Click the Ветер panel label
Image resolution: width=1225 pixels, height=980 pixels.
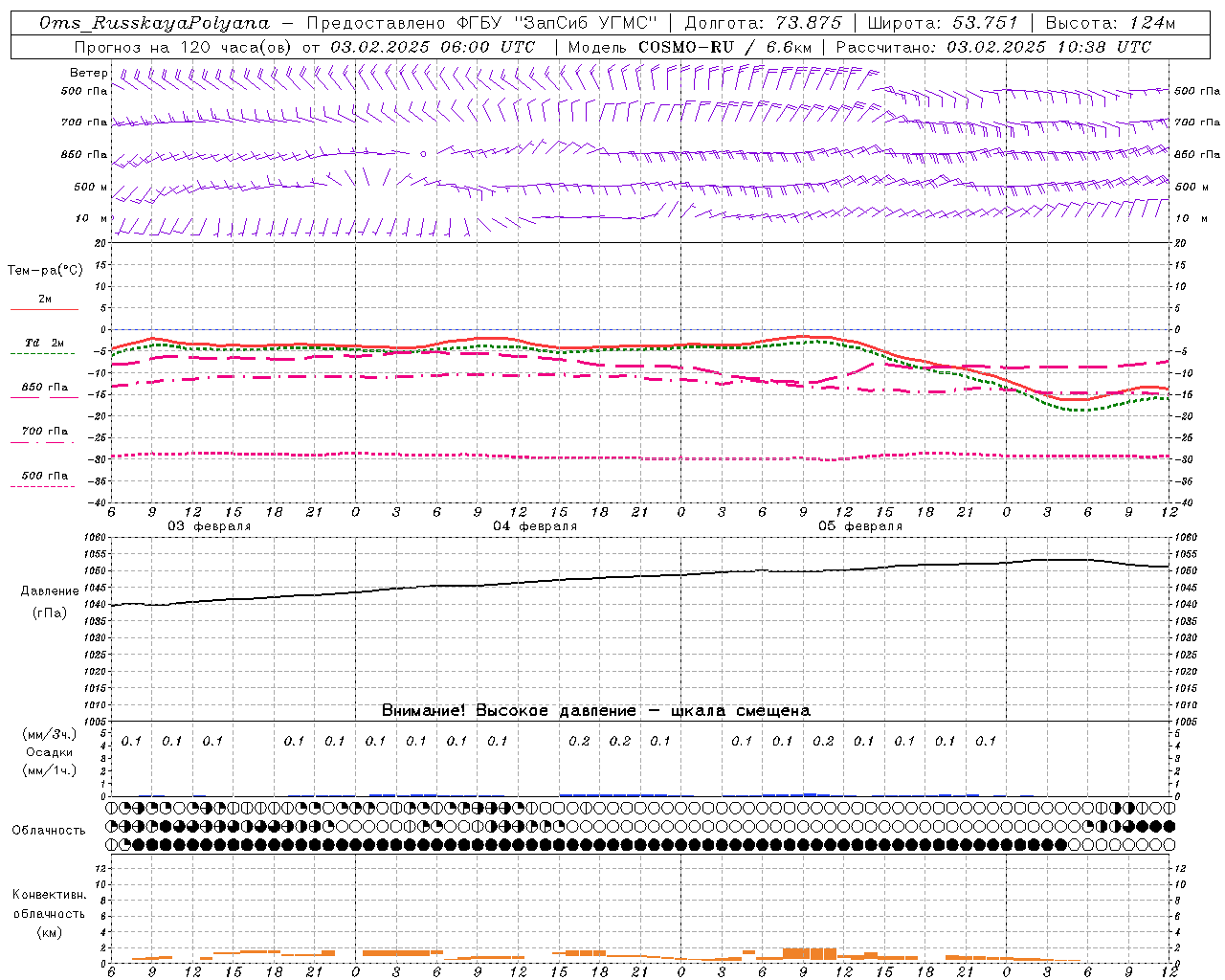point(89,73)
